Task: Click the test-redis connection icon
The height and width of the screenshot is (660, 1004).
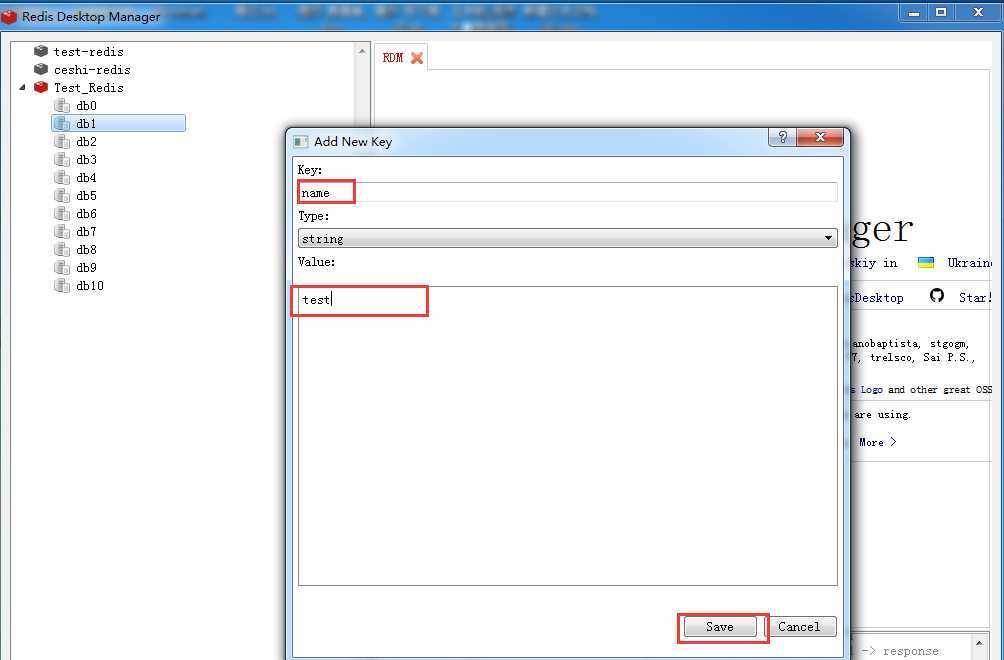Action: click(41, 51)
